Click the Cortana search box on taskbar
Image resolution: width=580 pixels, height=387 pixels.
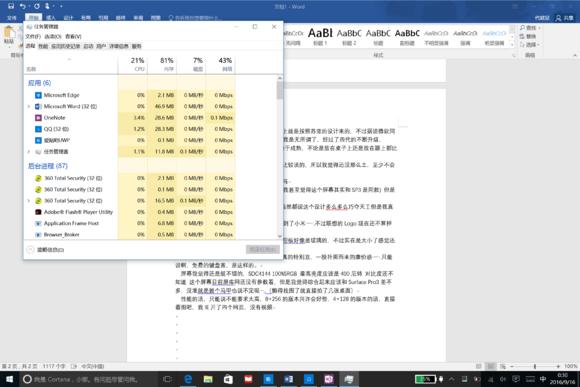pyautogui.click(x=89, y=379)
